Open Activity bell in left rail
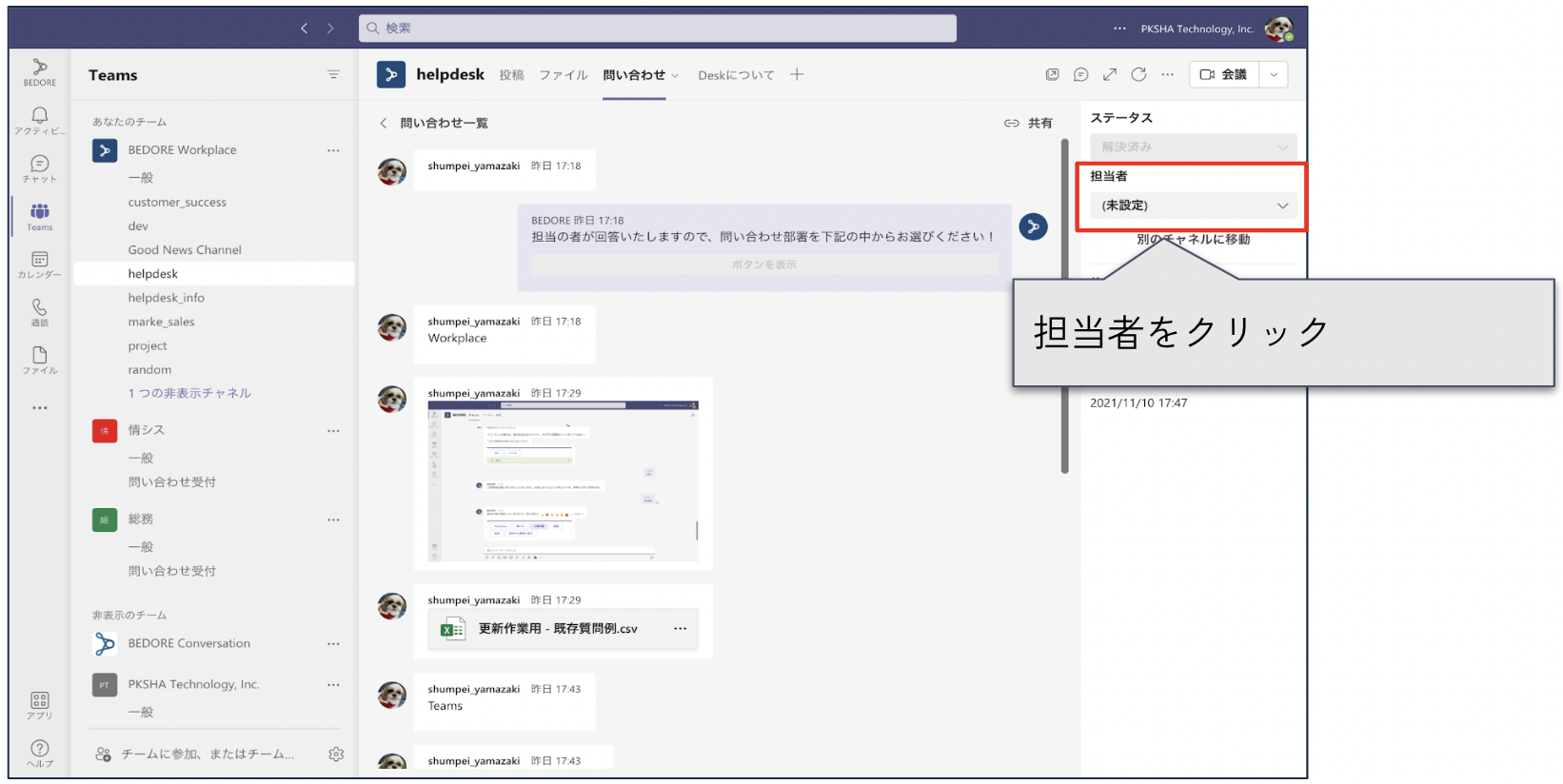The image size is (1563, 784). coord(39,120)
